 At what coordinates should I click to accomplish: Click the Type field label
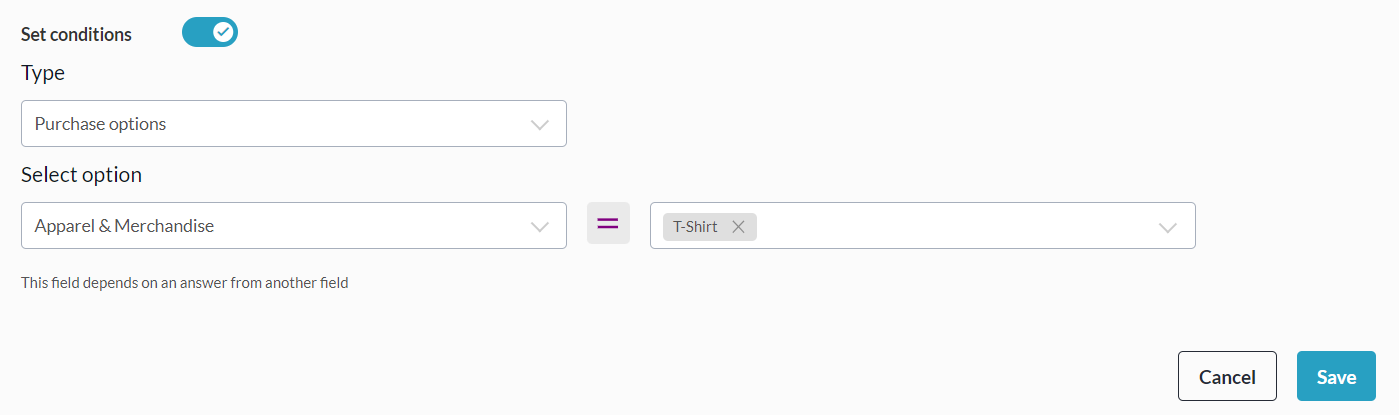click(43, 73)
